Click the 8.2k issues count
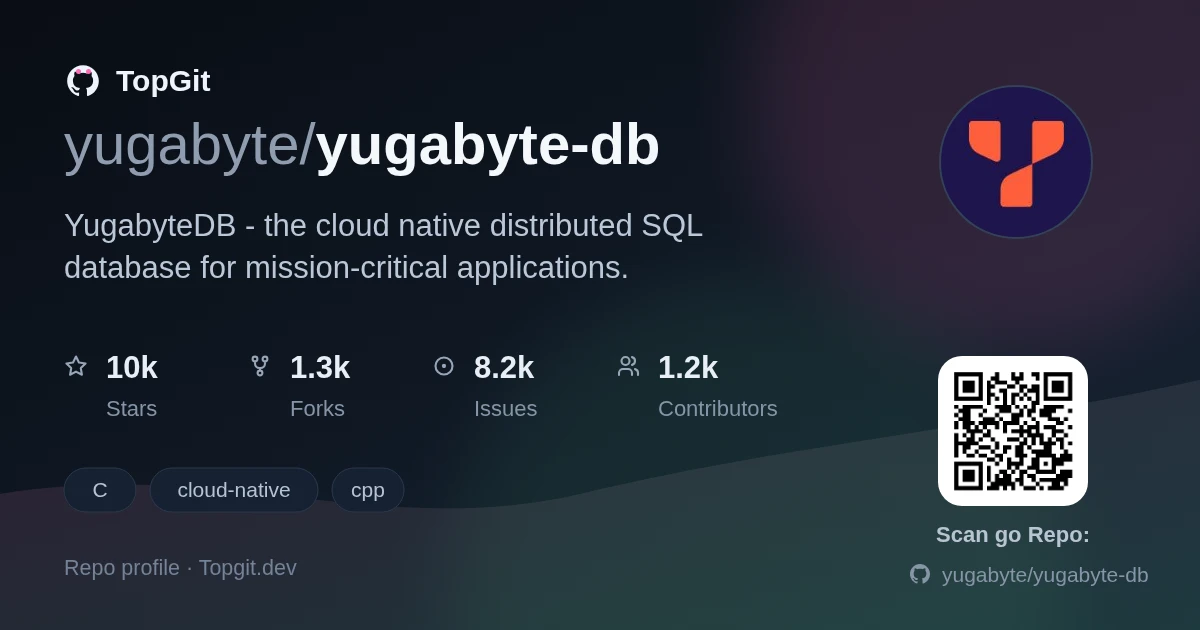Viewport: 1200px width, 630px height. pos(504,368)
